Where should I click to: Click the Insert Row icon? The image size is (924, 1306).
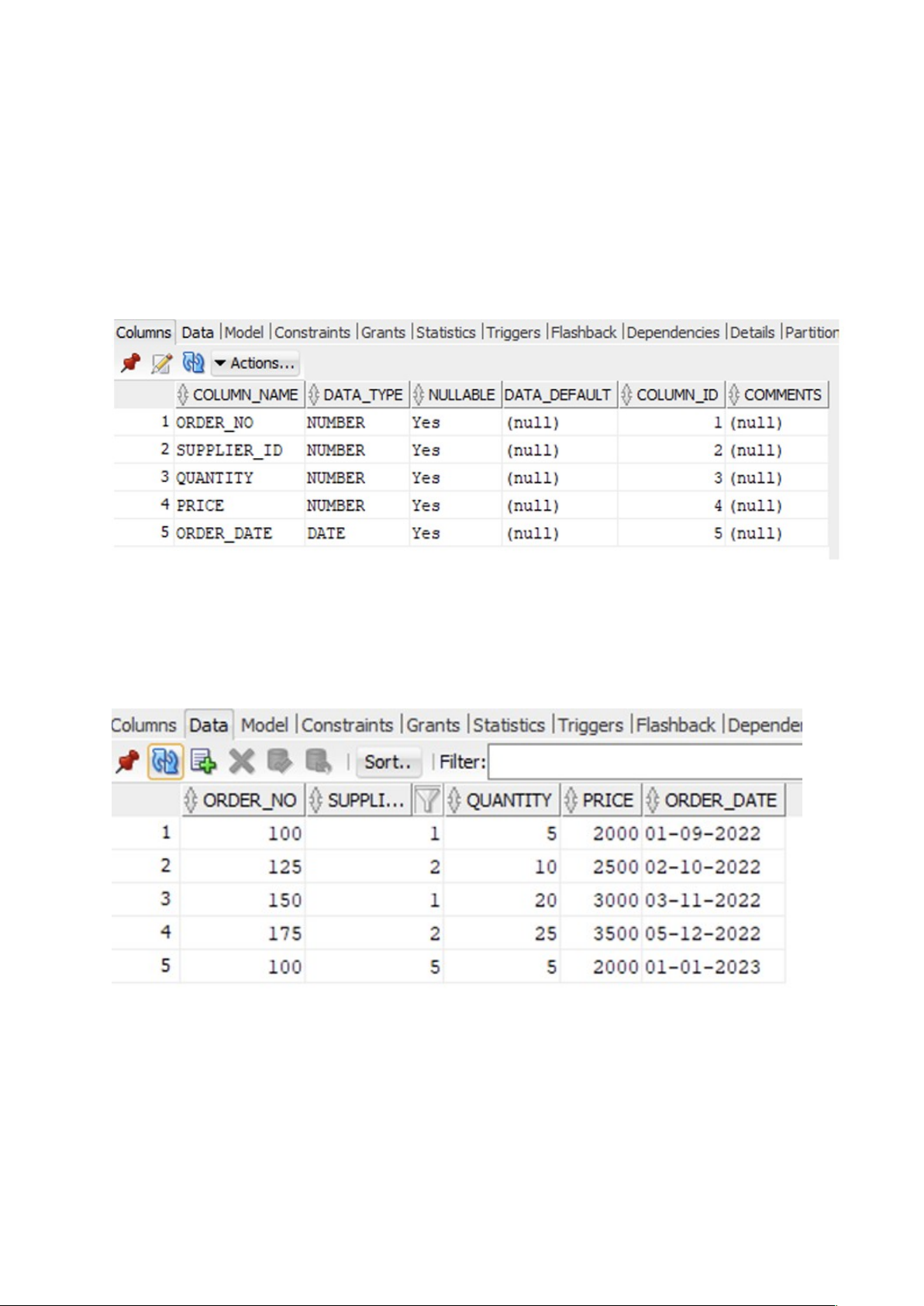click(203, 762)
